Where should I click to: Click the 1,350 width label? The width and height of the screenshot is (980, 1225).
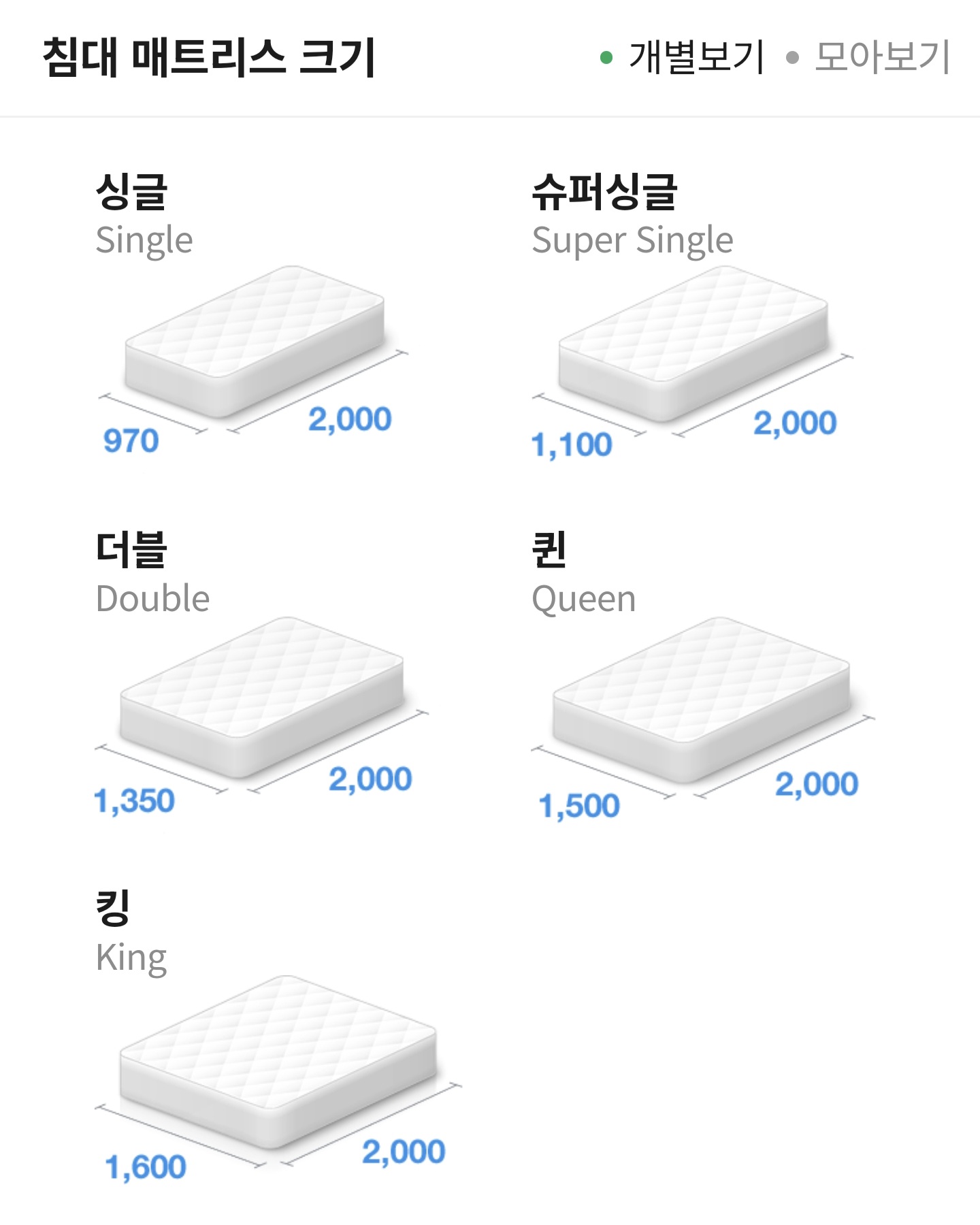[x=135, y=801]
